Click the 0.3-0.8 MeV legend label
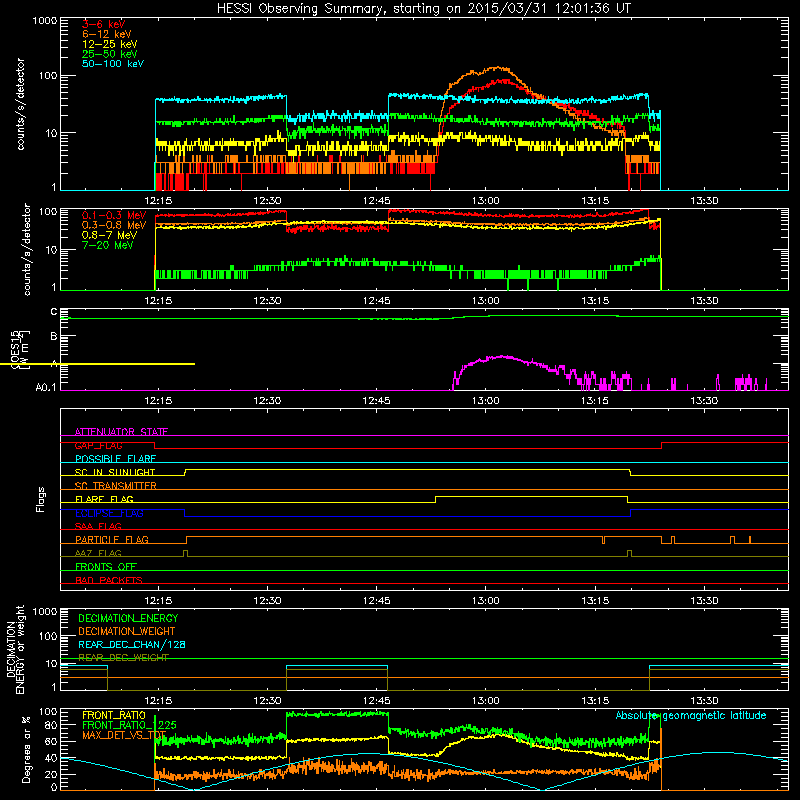This screenshot has width=800, height=800. [114, 225]
